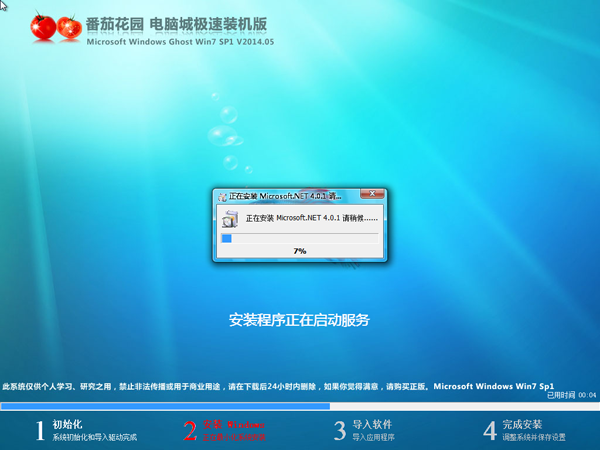Click the small icon in the dialog title bar

point(221,197)
